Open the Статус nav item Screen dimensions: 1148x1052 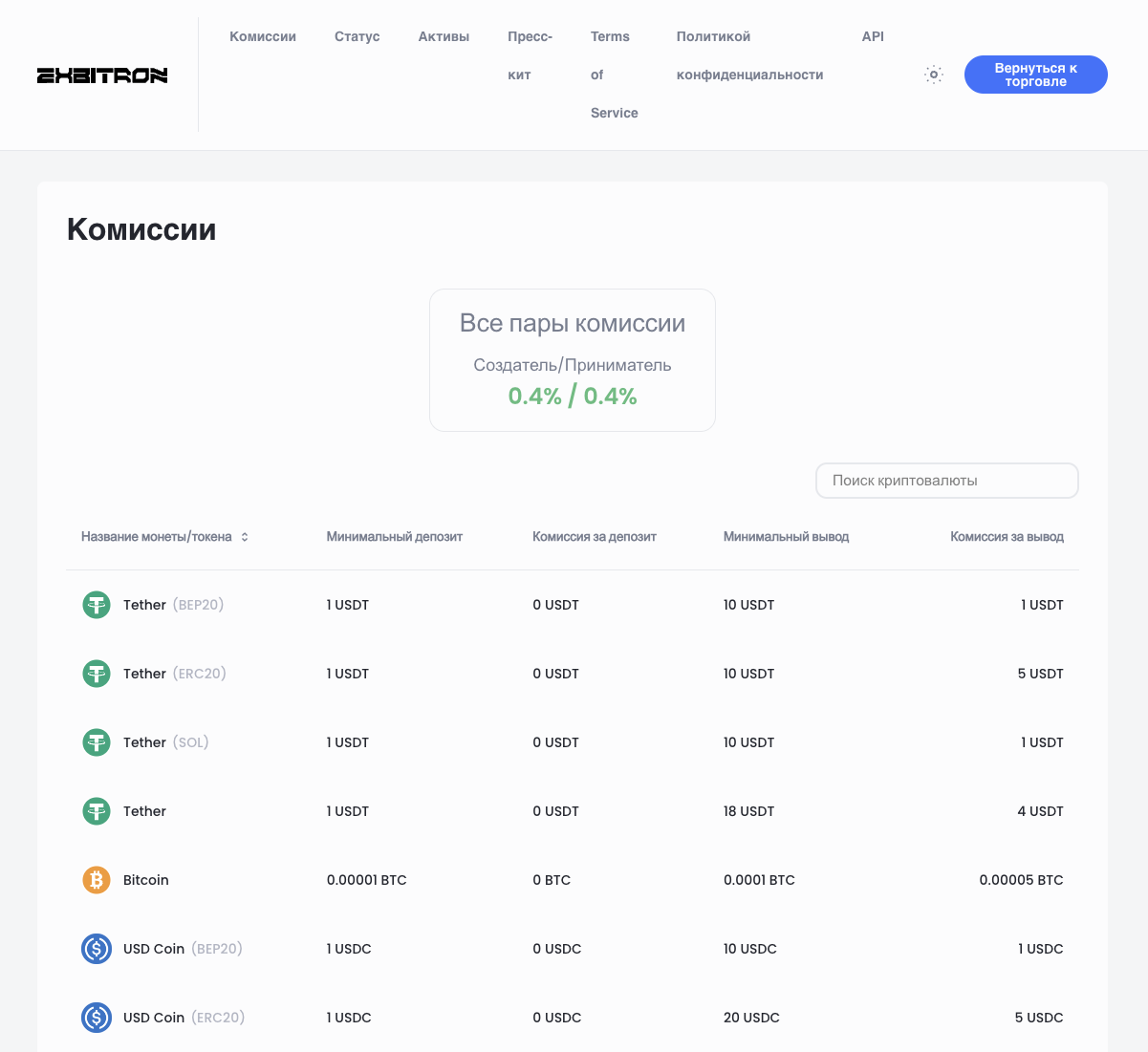click(357, 36)
